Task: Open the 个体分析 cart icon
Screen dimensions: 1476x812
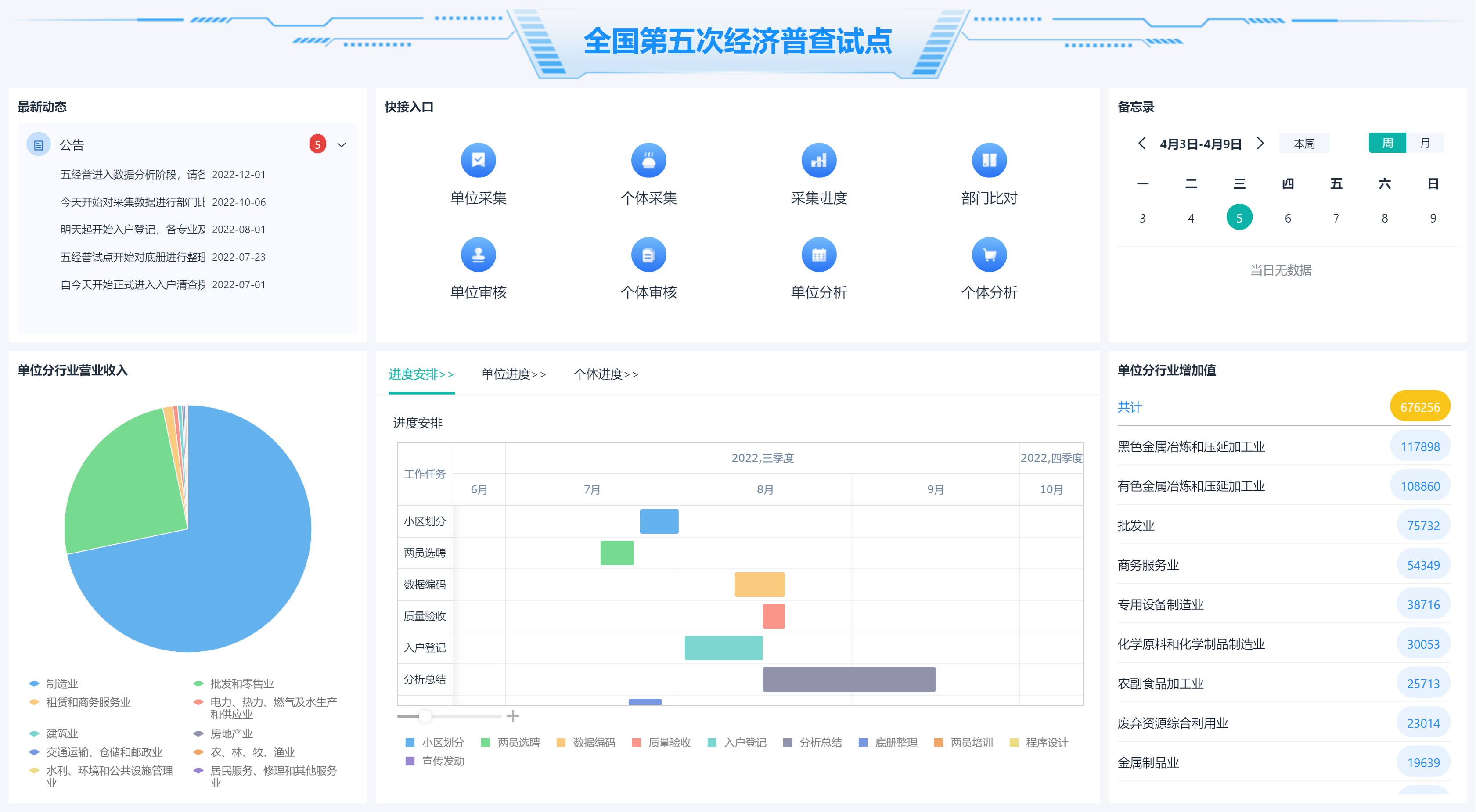Action: (989, 255)
